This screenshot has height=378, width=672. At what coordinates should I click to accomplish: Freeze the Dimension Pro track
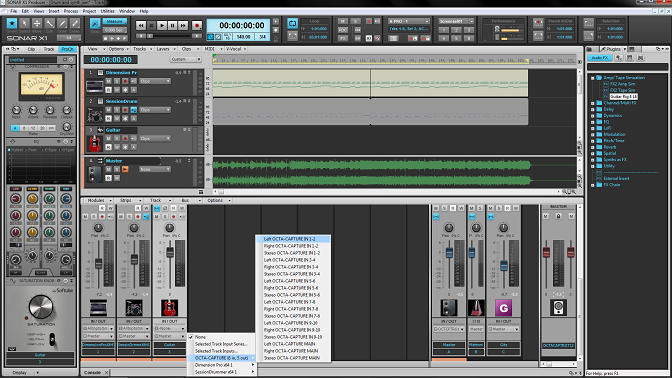coord(125,90)
